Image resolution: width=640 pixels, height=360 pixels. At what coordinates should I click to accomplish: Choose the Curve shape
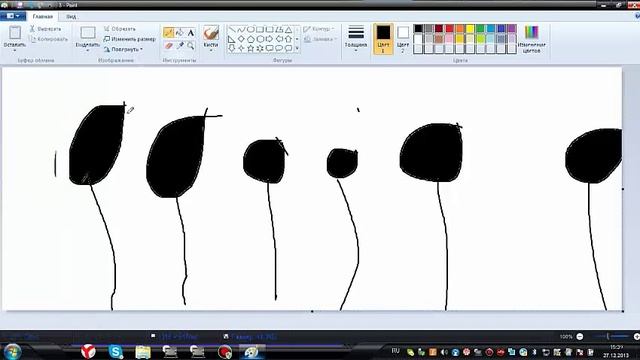(241, 29)
